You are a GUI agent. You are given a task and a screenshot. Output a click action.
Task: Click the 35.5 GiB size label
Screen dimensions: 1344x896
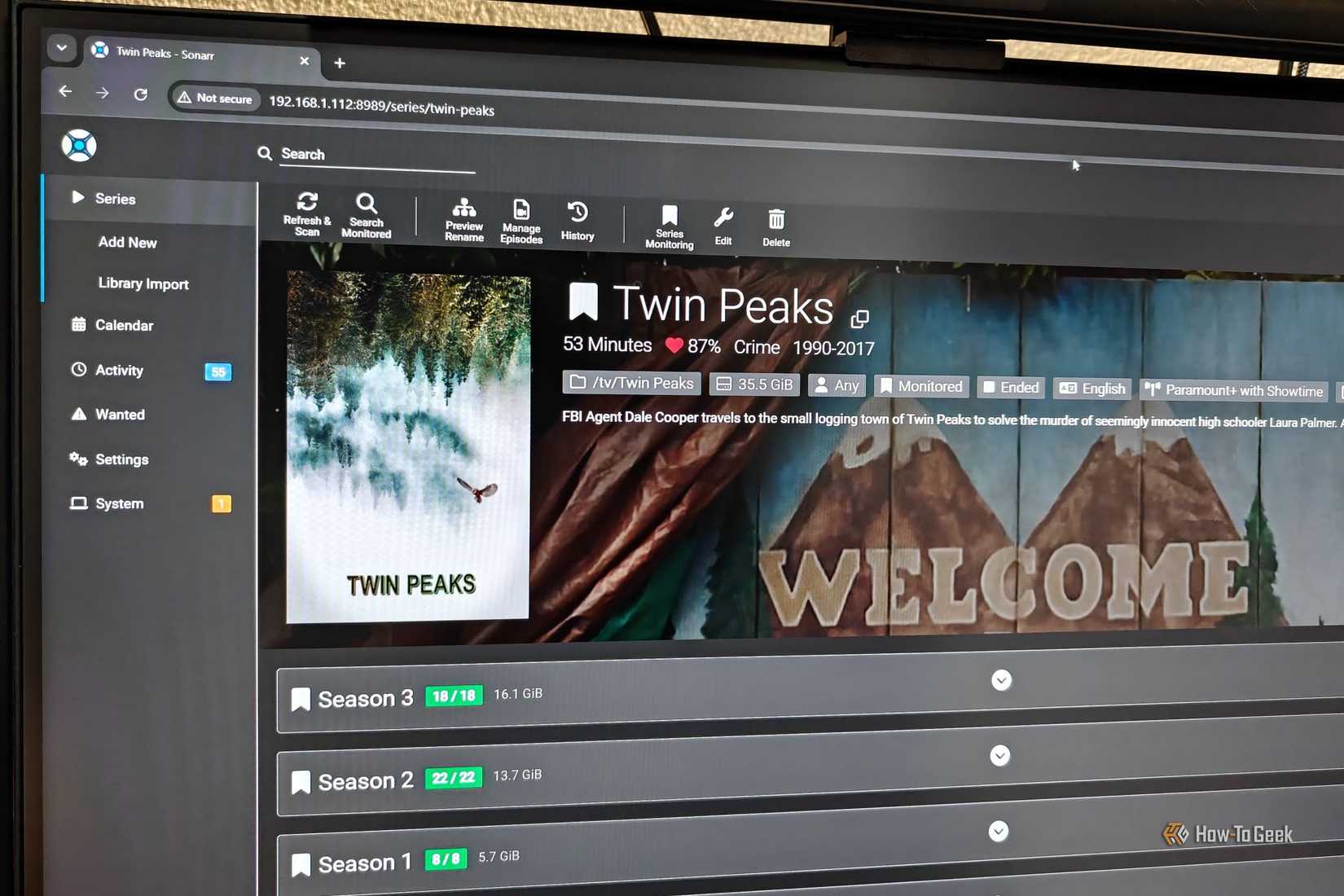(x=755, y=384)
